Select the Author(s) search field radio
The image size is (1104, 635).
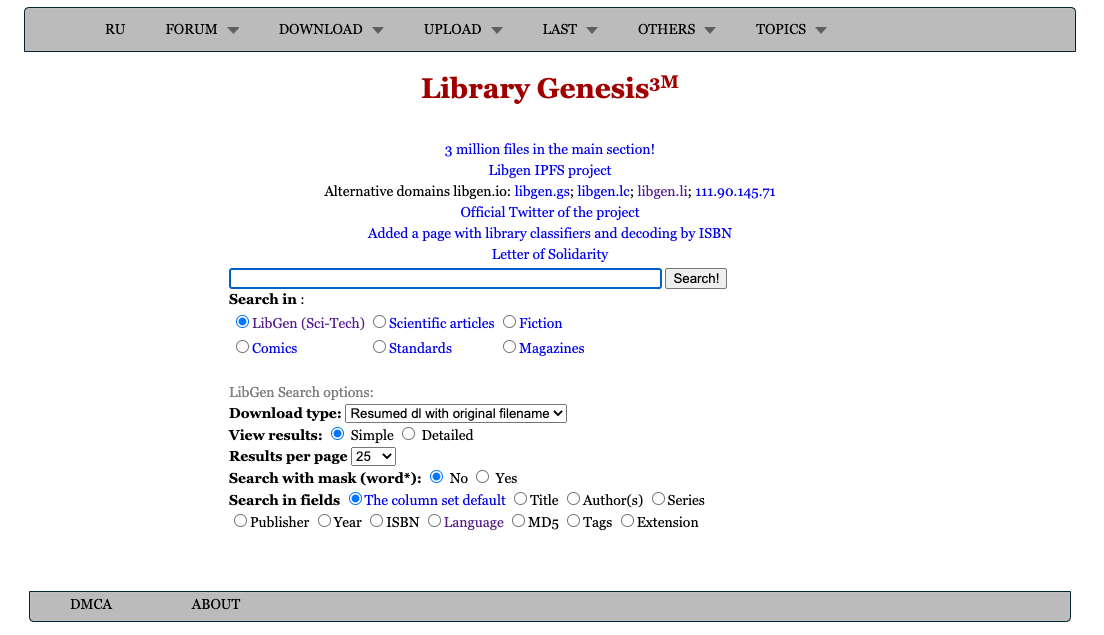(574, 498)
